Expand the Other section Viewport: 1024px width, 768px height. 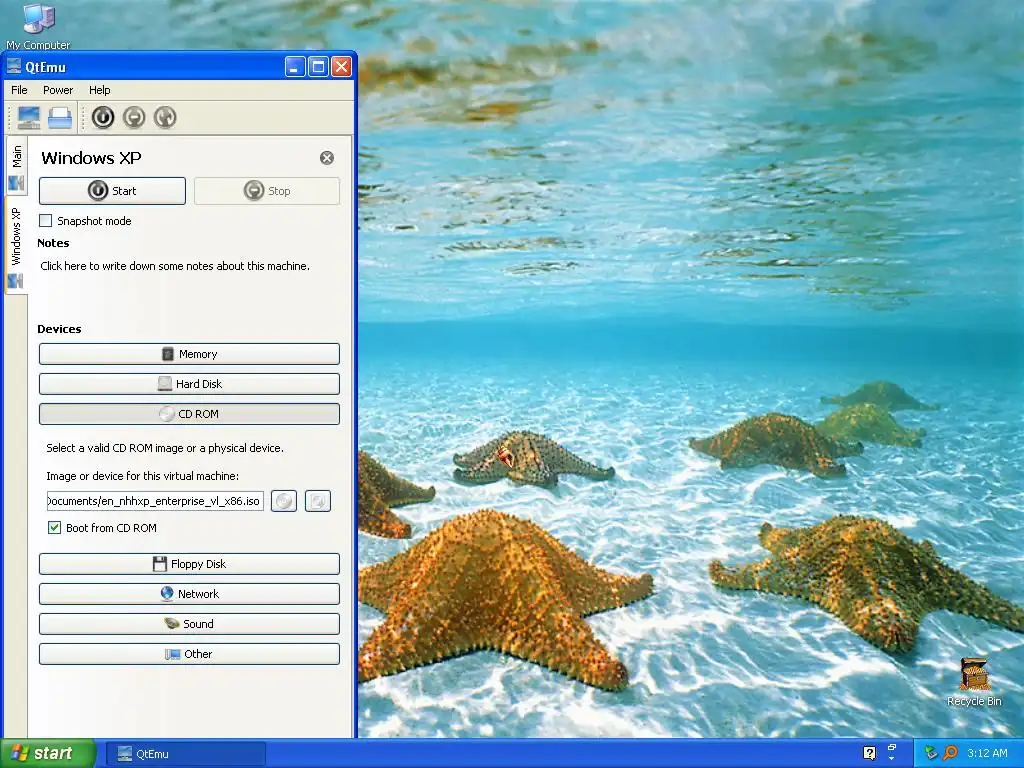(189, 654)
